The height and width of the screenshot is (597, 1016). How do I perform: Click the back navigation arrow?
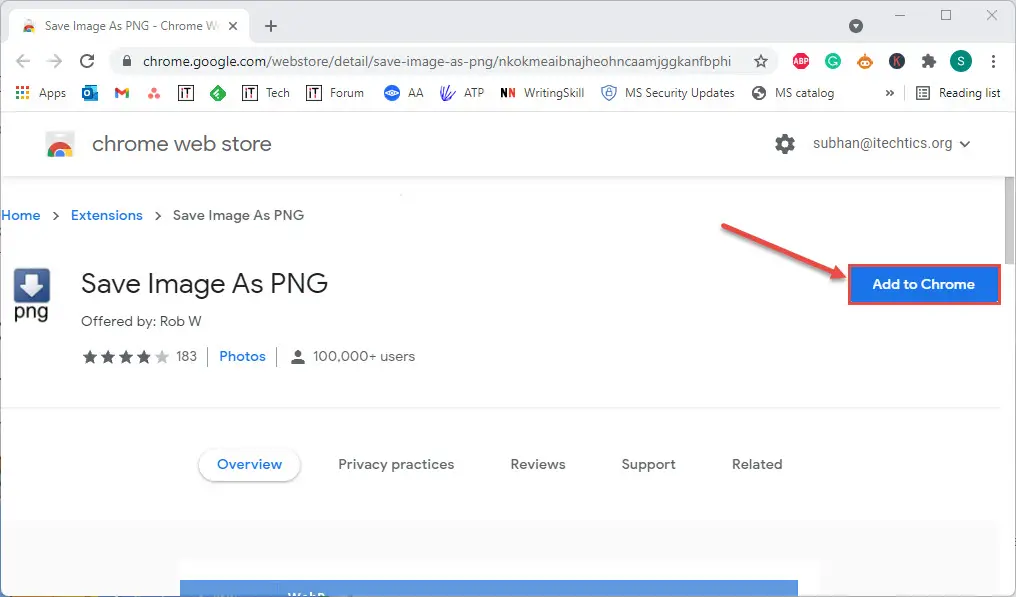[x=23, y=61]
